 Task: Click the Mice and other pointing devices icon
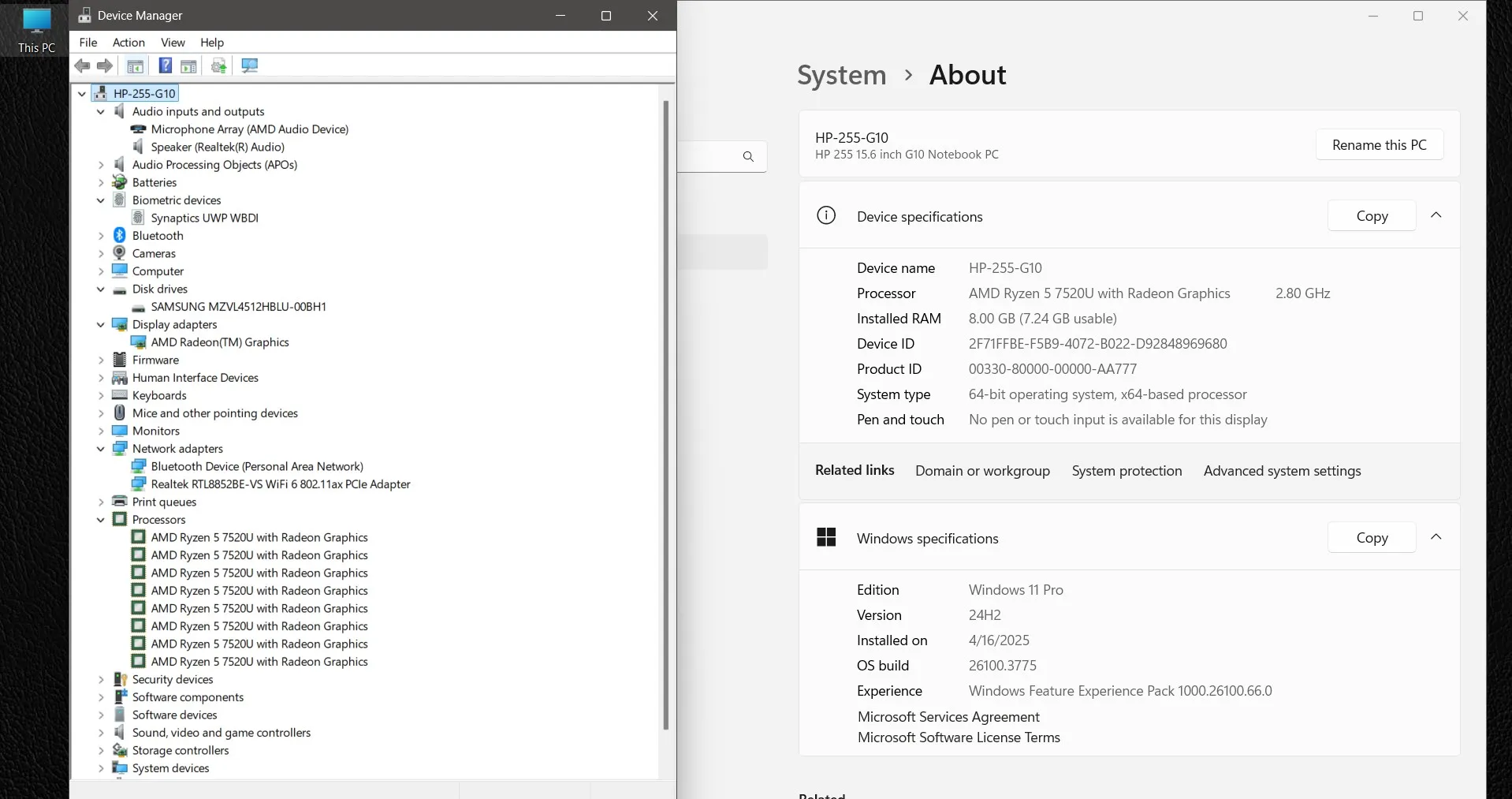click(120, 413)
